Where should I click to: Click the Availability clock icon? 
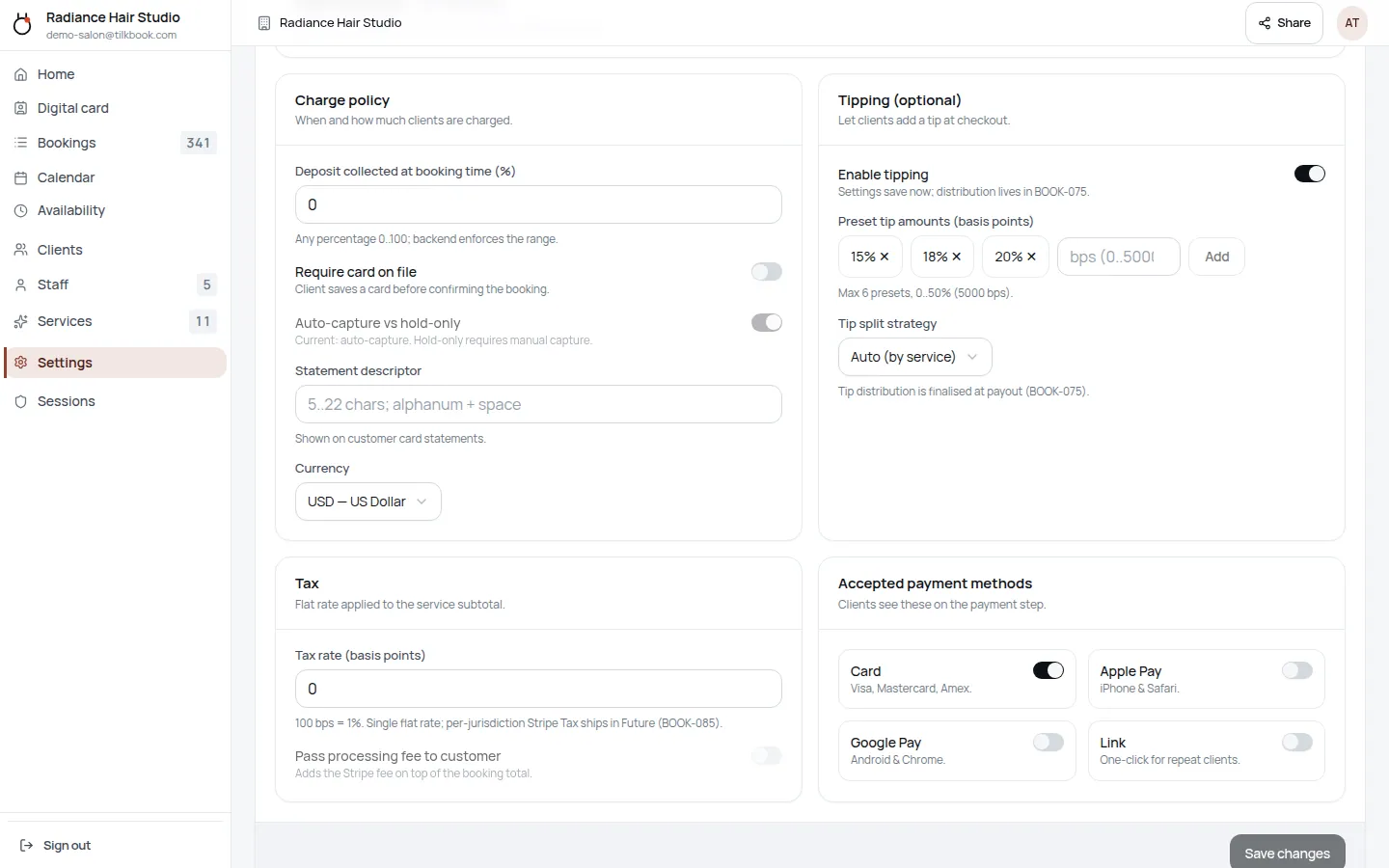point(20,210)
